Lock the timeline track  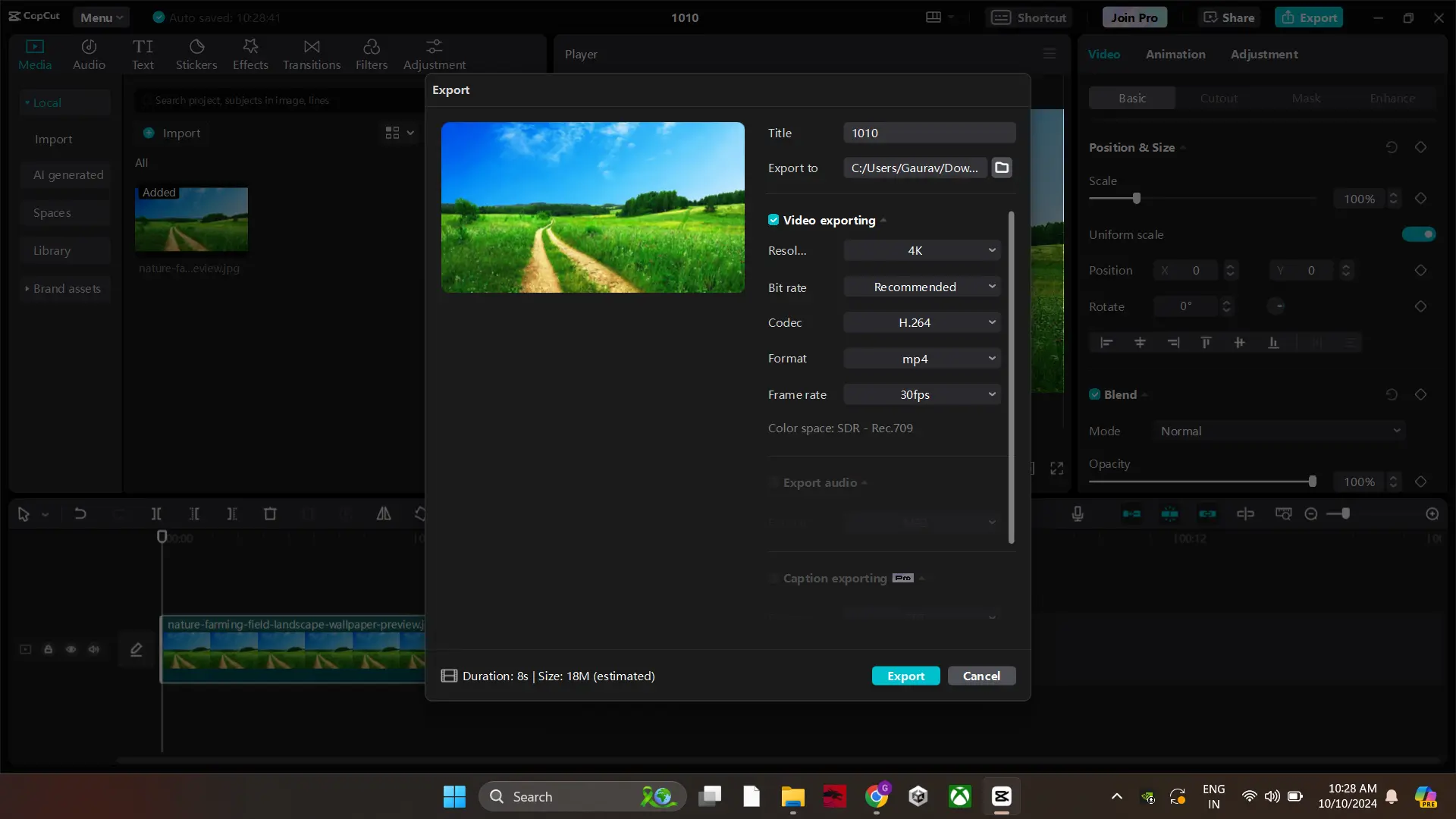tap(49, 650)
